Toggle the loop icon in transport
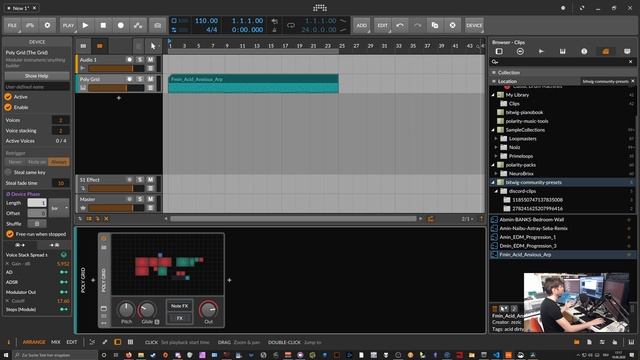Screen dimensions: 640x360 [x=291, y=25]
